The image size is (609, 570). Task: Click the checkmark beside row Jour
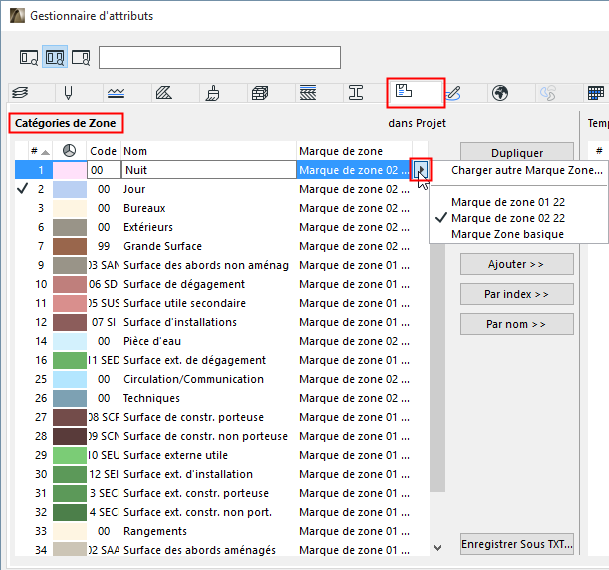pyautogui.click(x=23, y=189)
